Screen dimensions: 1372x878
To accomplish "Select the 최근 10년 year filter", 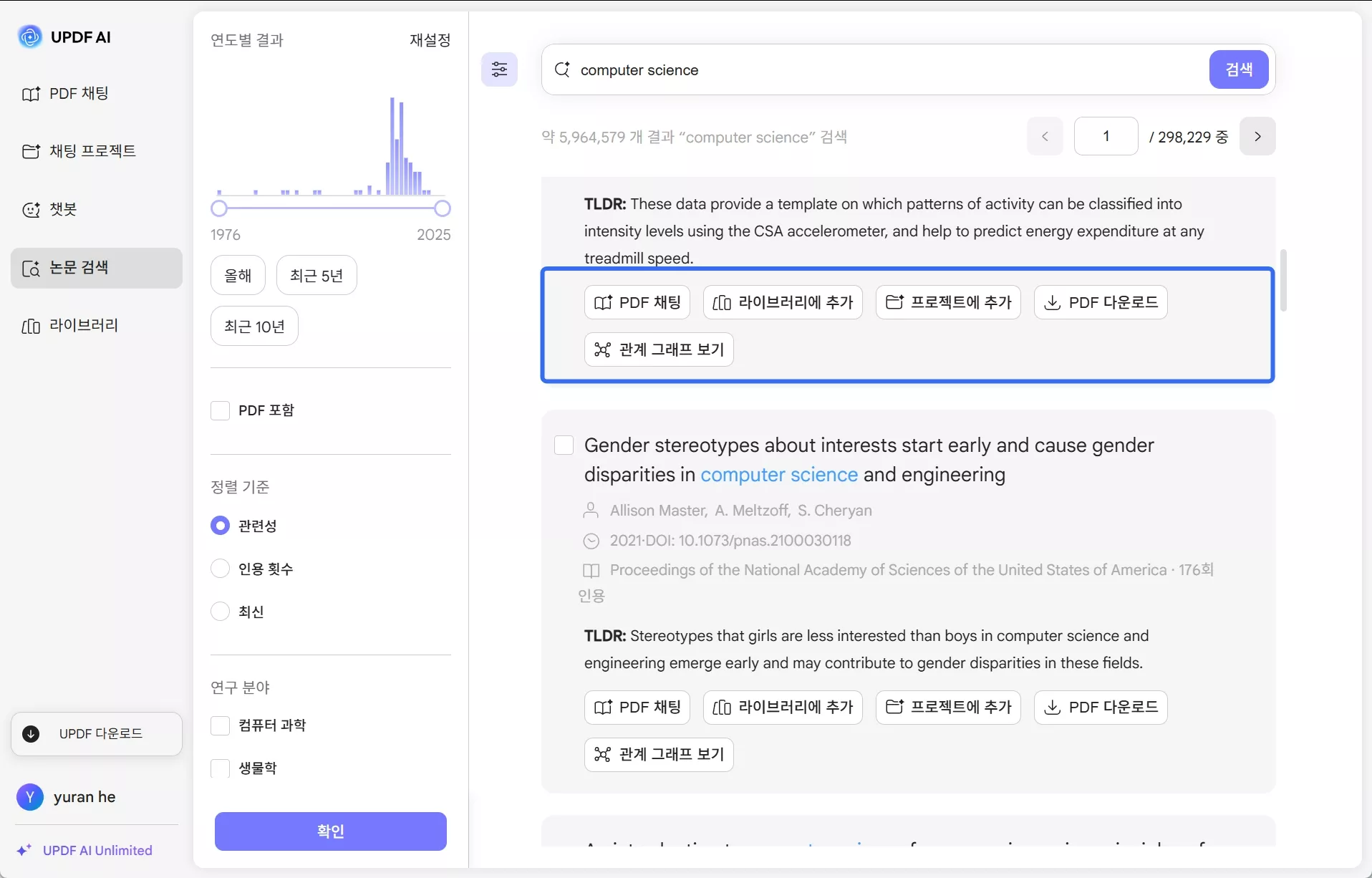I will tap(254, 327).
